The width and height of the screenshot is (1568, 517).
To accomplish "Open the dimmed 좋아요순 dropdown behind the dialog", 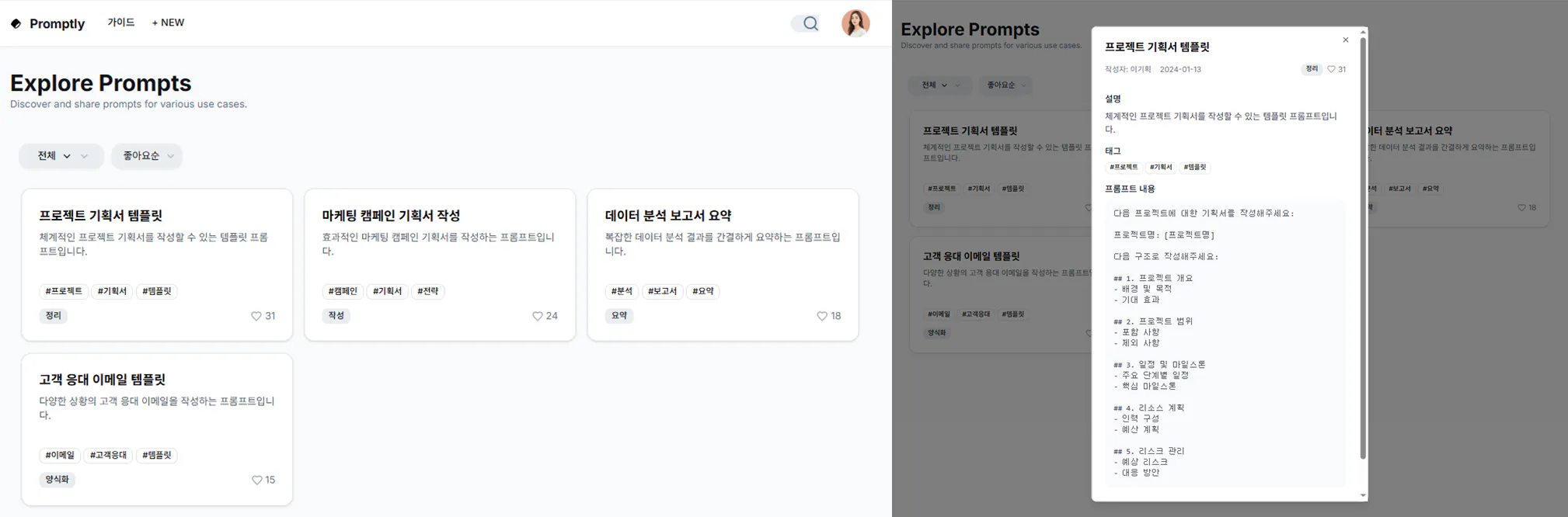I will pyautogui.click(x=1005, y=85).
